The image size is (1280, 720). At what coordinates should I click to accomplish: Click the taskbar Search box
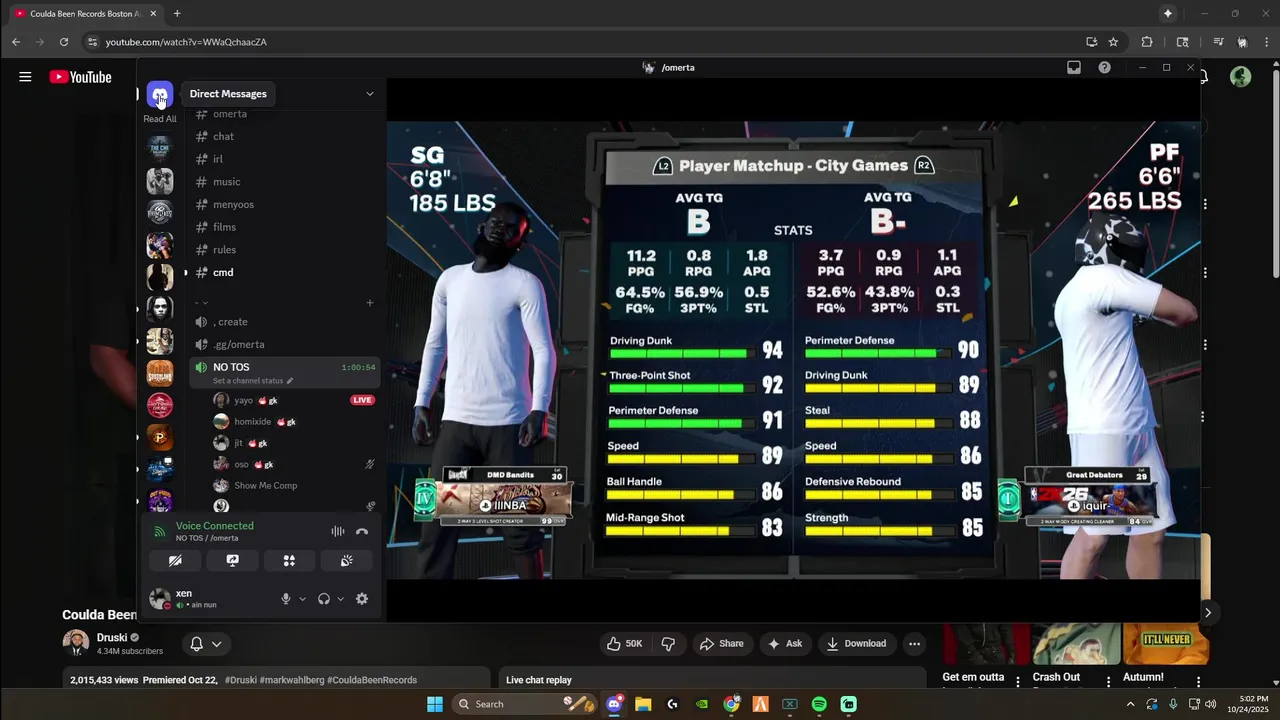click(524, 704)
